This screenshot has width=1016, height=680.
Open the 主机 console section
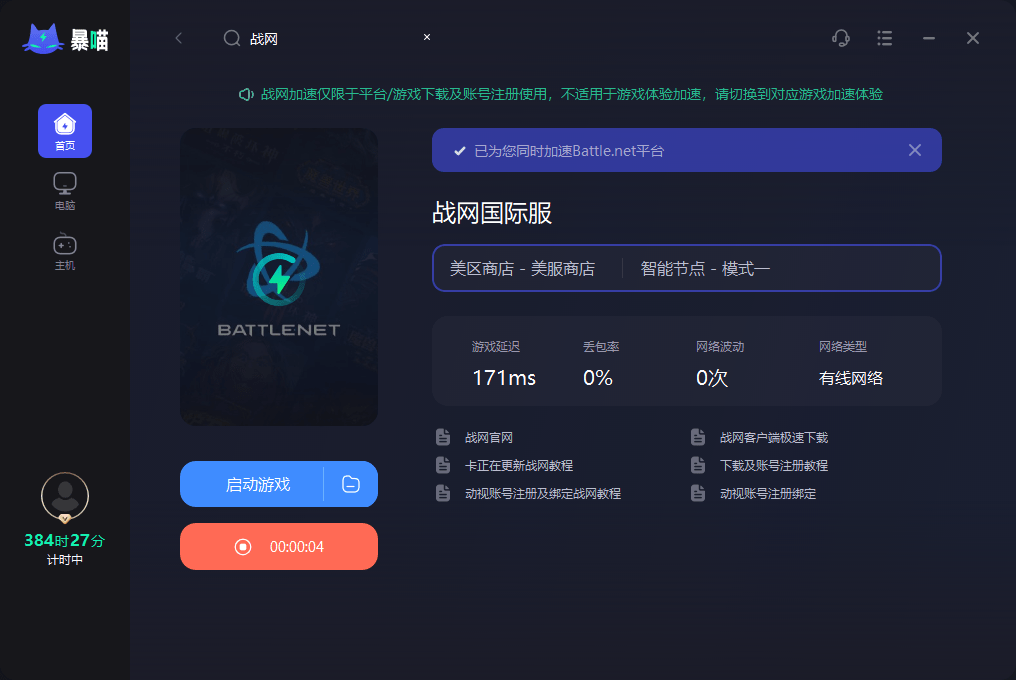click(65, 252)
